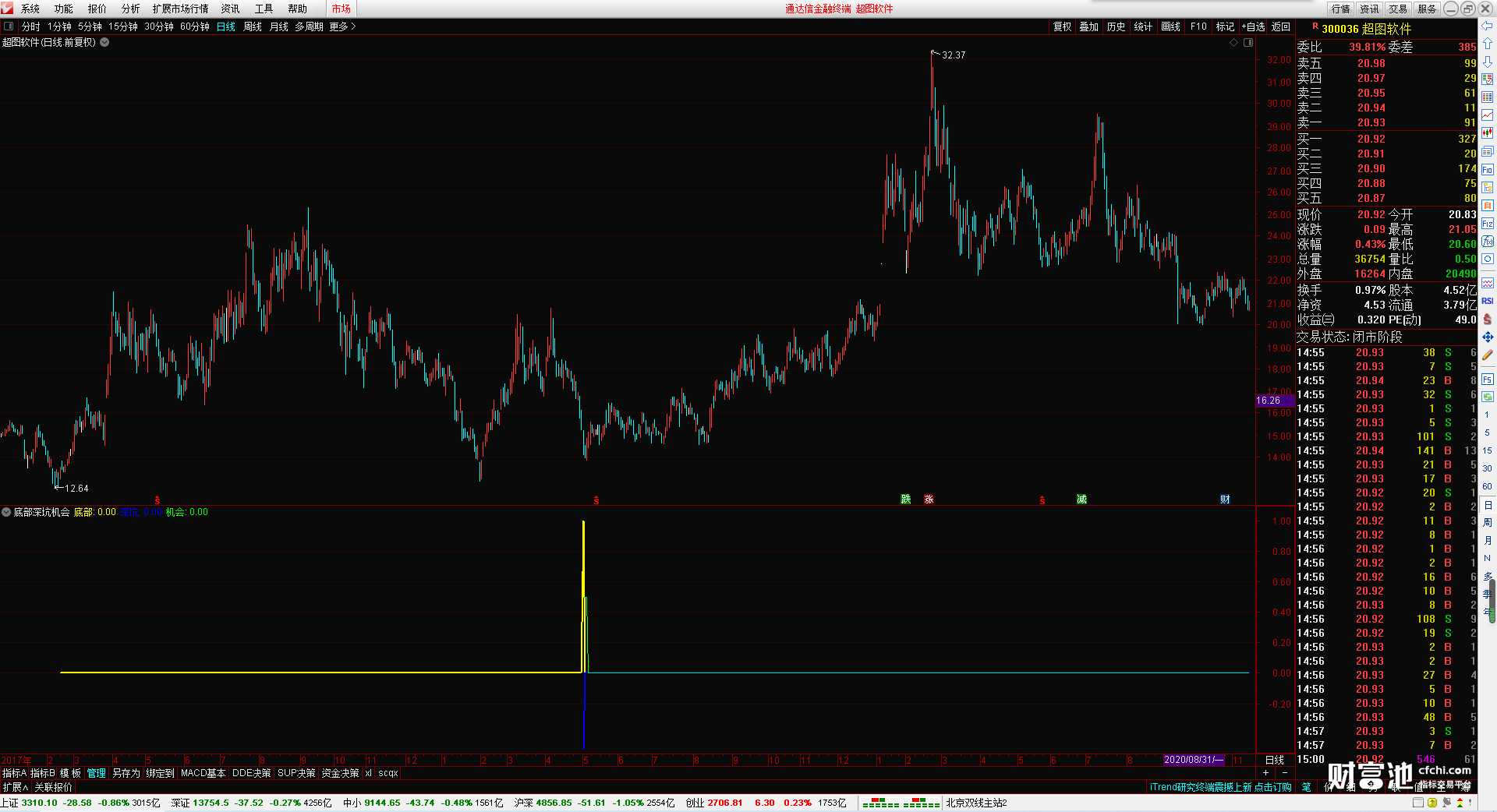Click the diamond icon atop chart panel

click(x=1234, y=42)
